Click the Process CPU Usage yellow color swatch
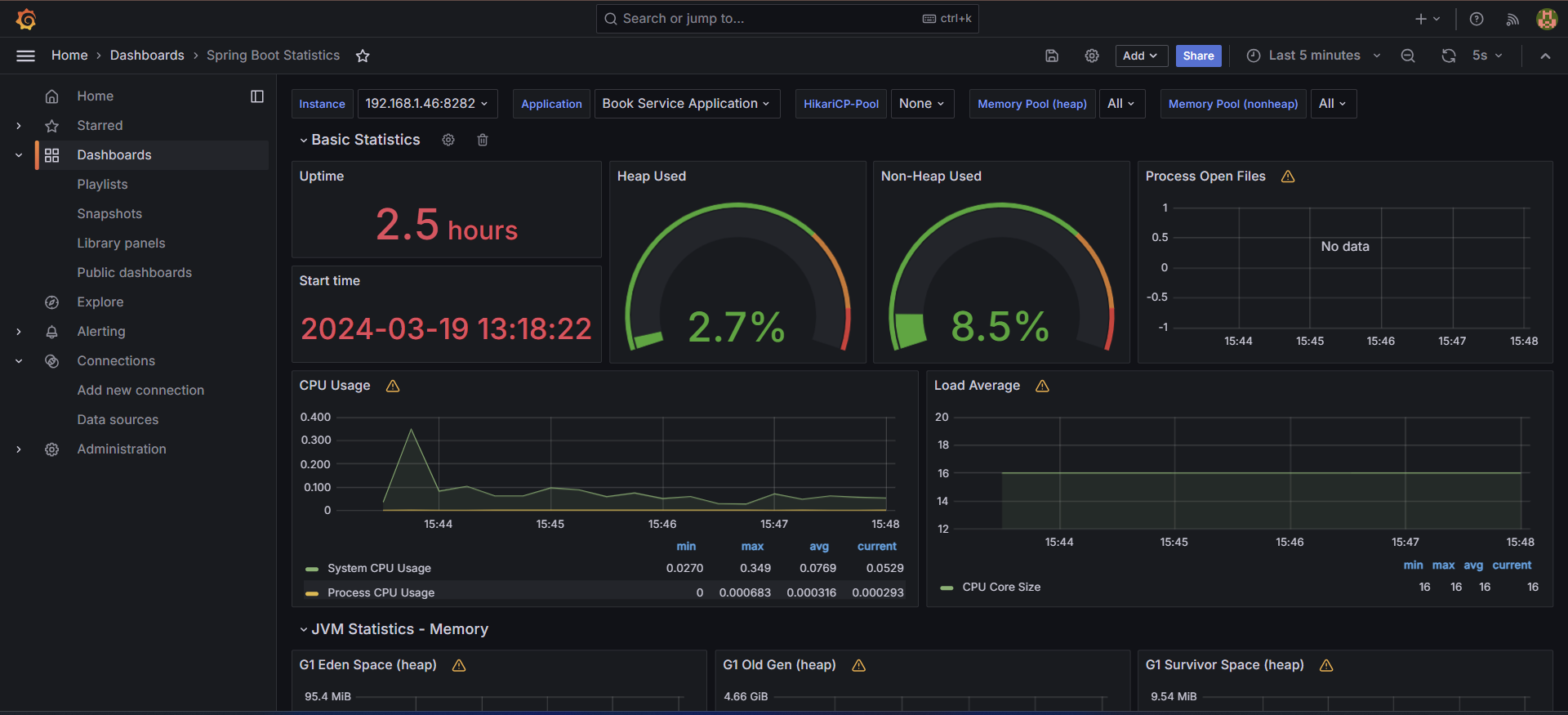1568x715 pixels. tap(311, 594)
